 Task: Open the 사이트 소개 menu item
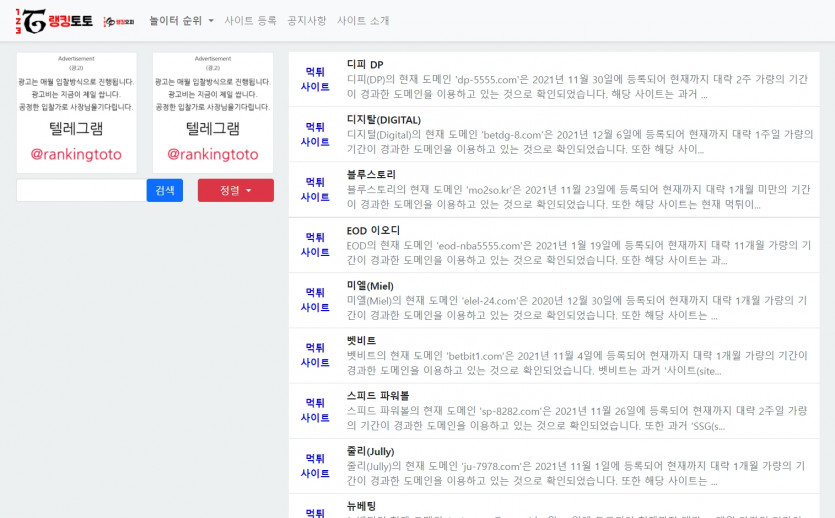click(363, 20)
